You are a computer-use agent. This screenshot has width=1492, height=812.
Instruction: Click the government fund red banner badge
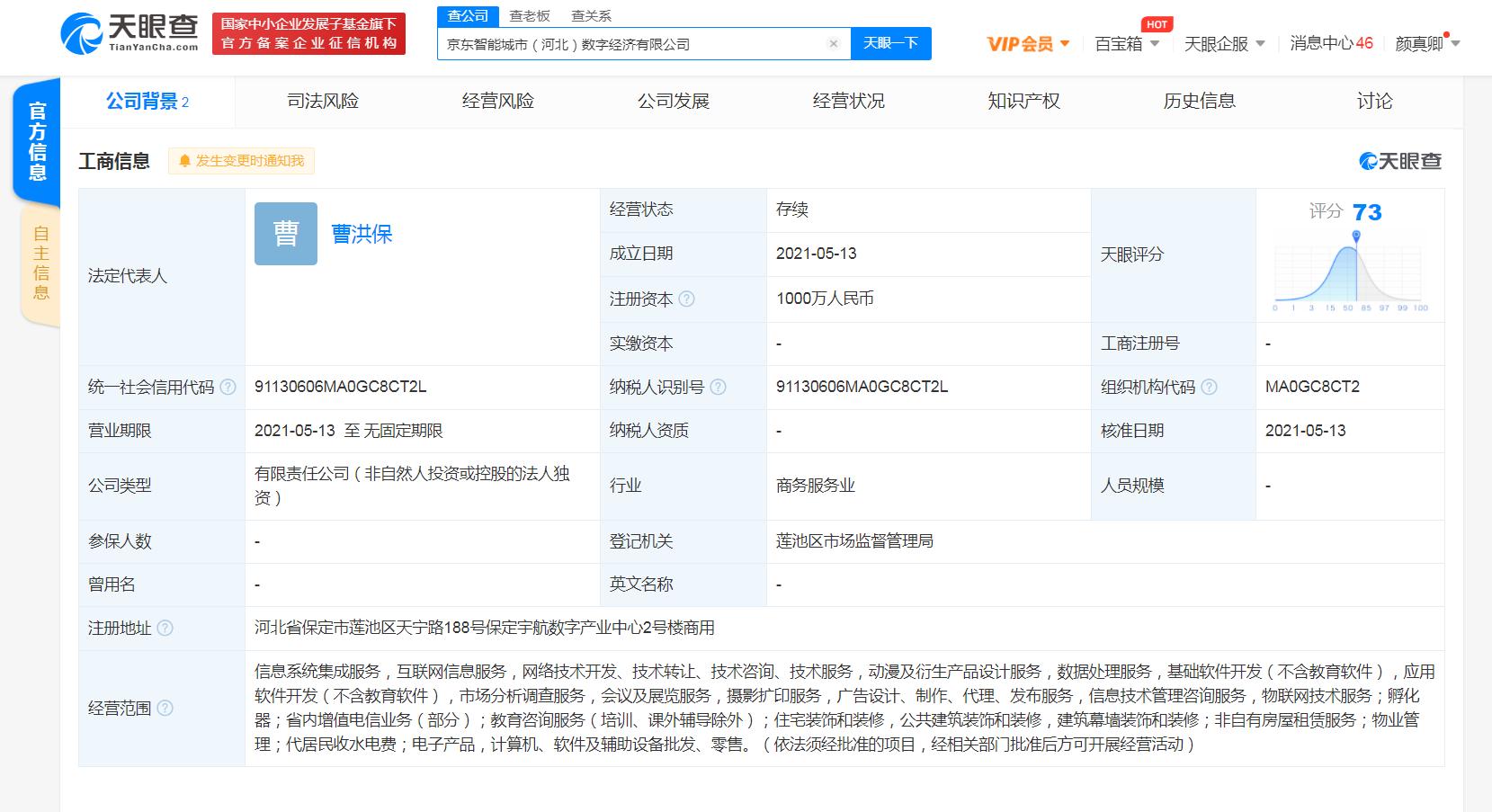pyautogui.click(x=308, y=33)
